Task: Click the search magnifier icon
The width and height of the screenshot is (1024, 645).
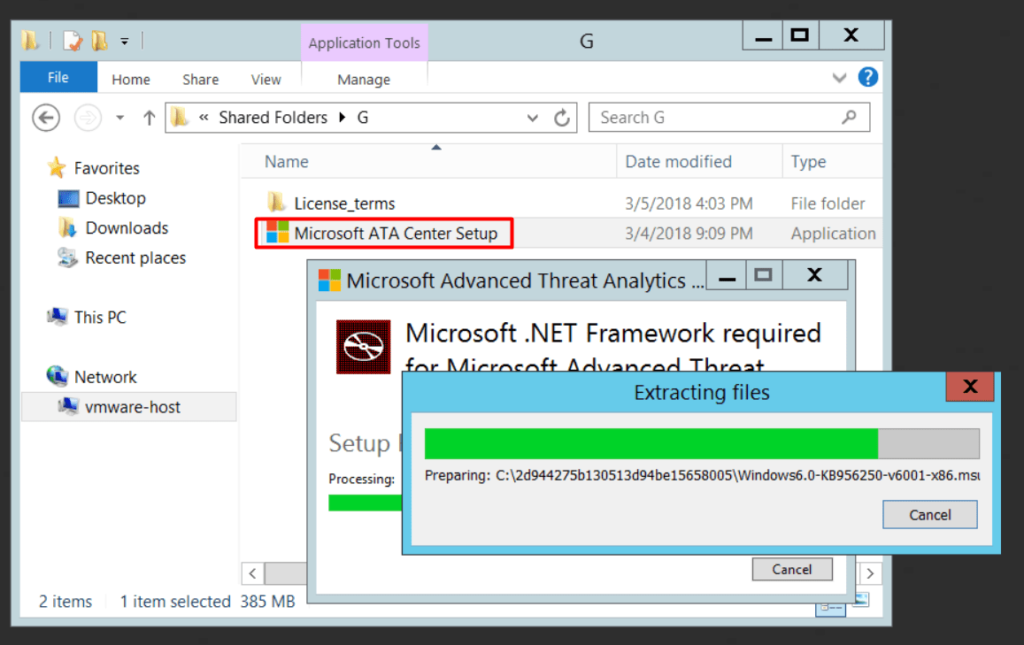Action: tap(849, 118)
